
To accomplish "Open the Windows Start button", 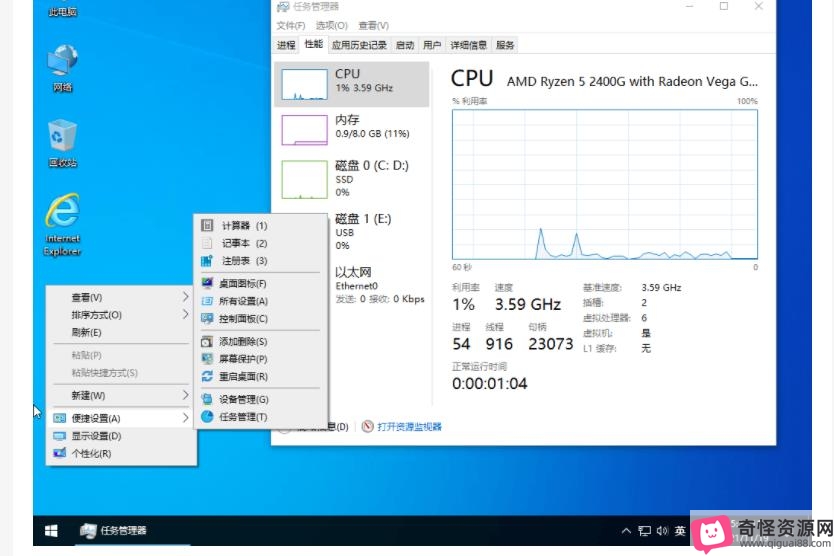I will (x=51, y=530).
